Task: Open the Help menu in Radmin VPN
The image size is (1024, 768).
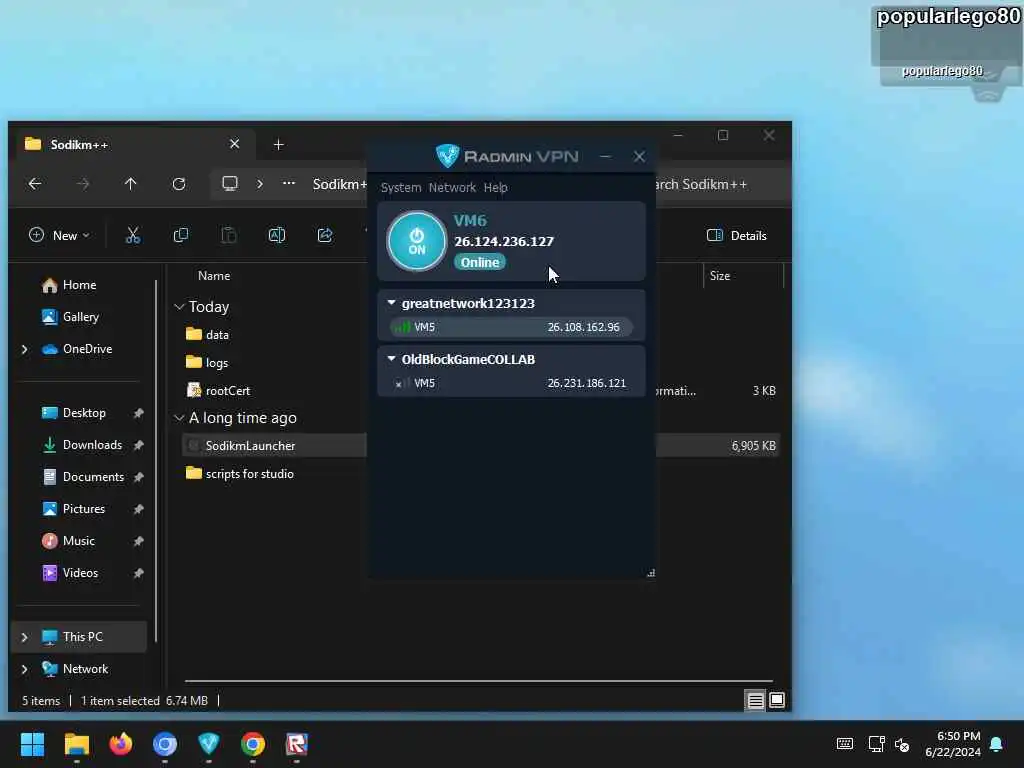Action: (495, 187)
